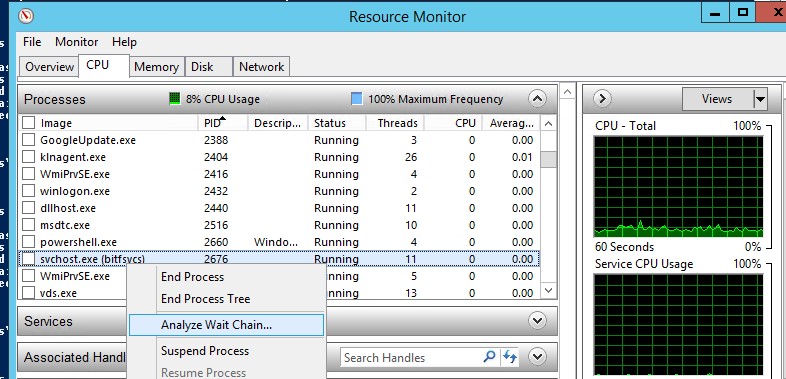Viewport: 786px width, 379px height.
Task: Select the powershell.exe row name
Action: click(78, 243)
